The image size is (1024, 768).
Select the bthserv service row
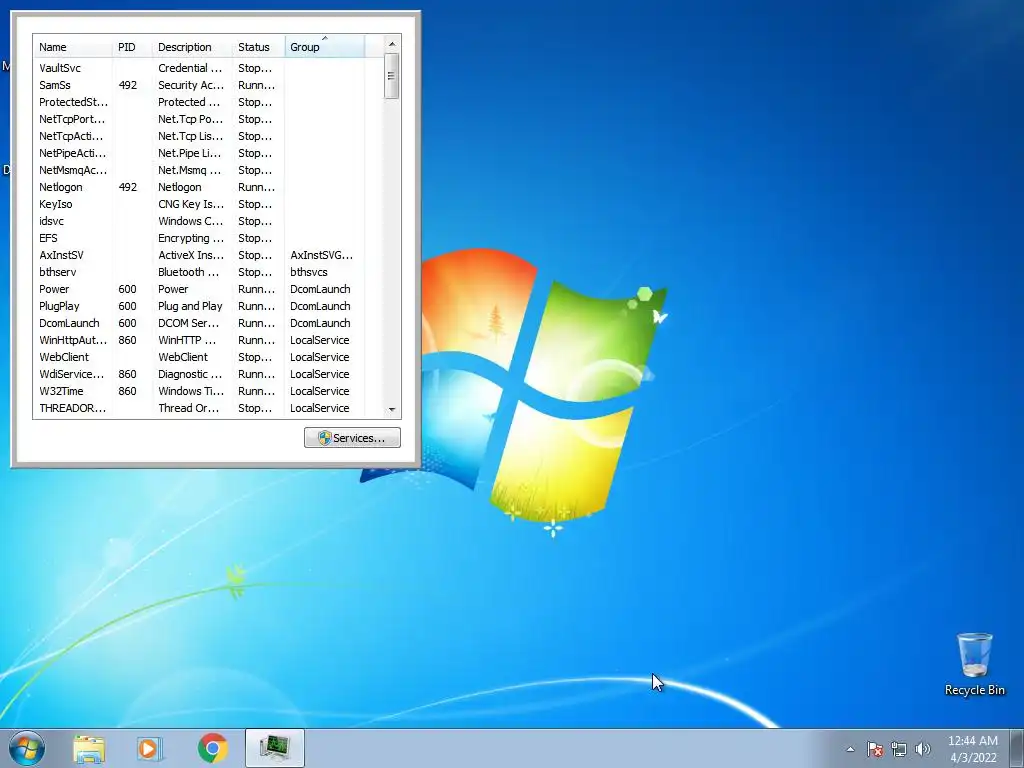tap(199, 272)
